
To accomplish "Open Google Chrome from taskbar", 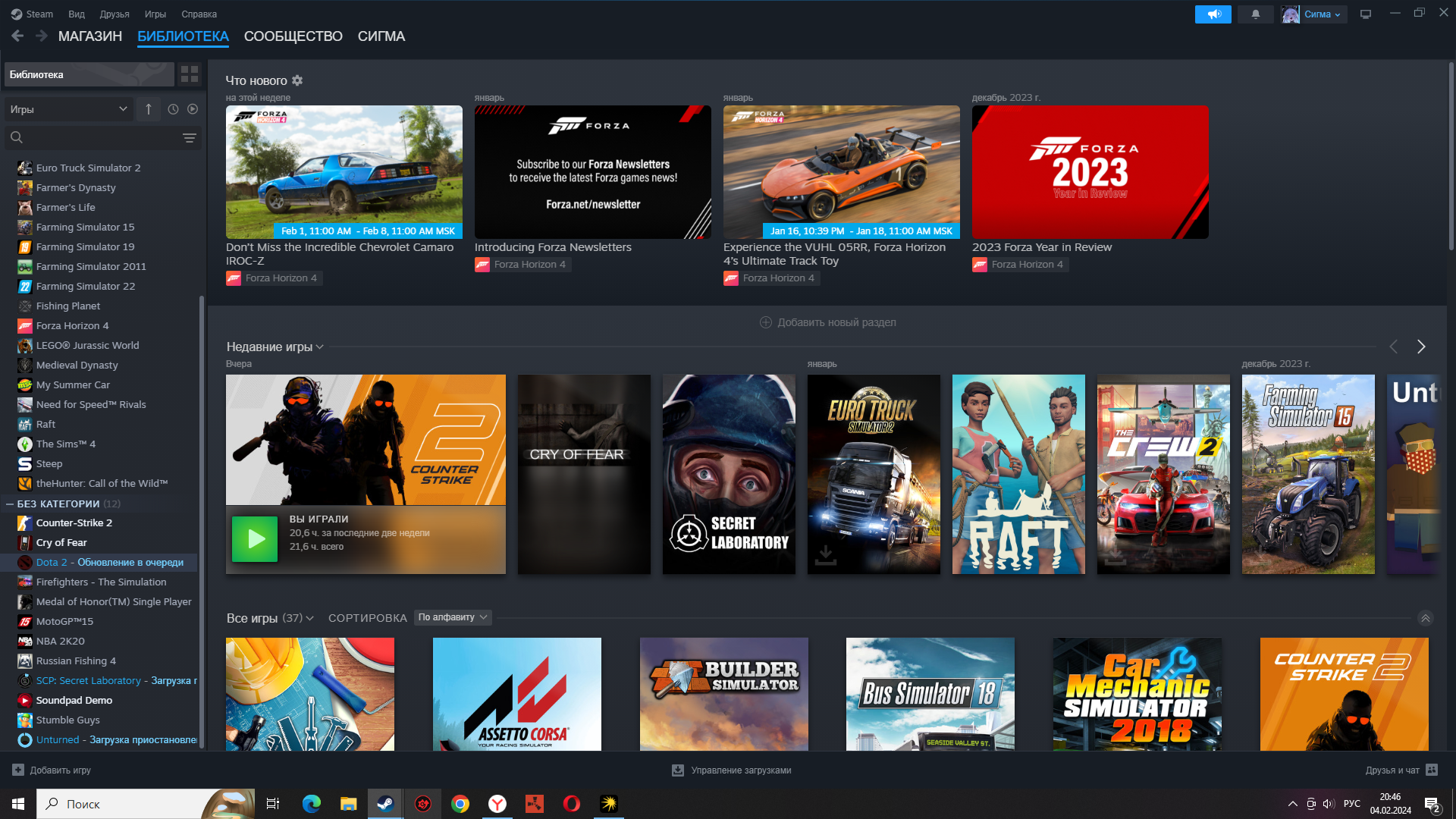I will click(x=460, y=804).
